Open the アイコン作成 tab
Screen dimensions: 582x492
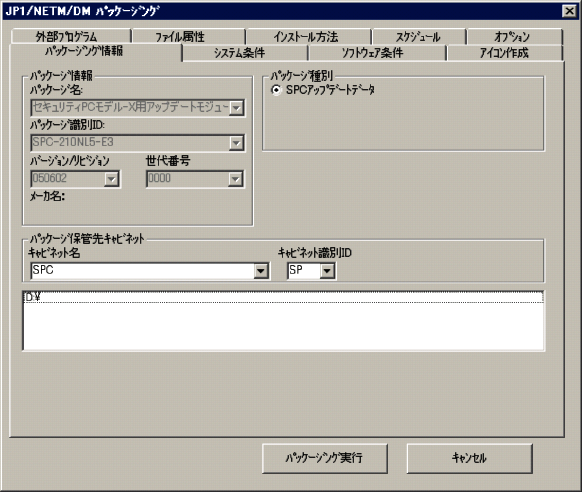pyautogui.click(x=505, y=53)
